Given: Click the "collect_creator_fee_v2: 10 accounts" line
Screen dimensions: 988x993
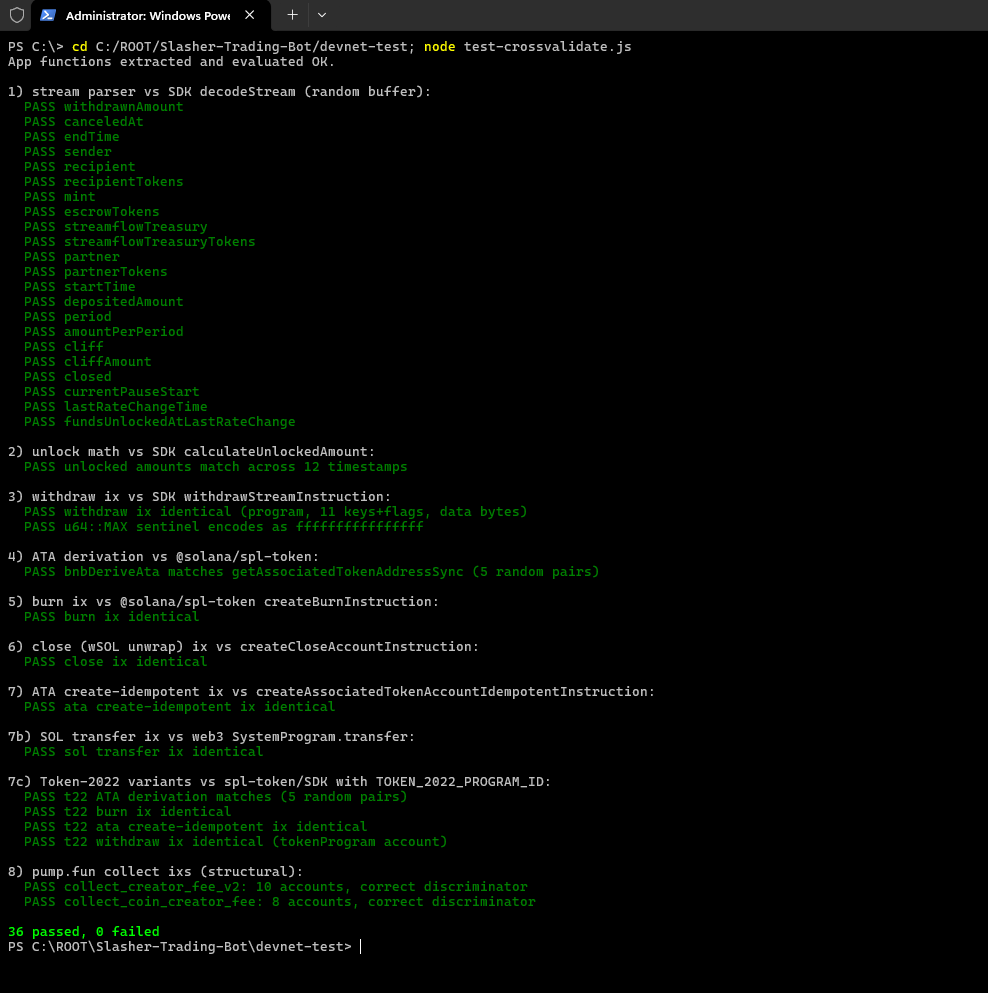Looking at the screenshot, I should click(x=276, y=887).
